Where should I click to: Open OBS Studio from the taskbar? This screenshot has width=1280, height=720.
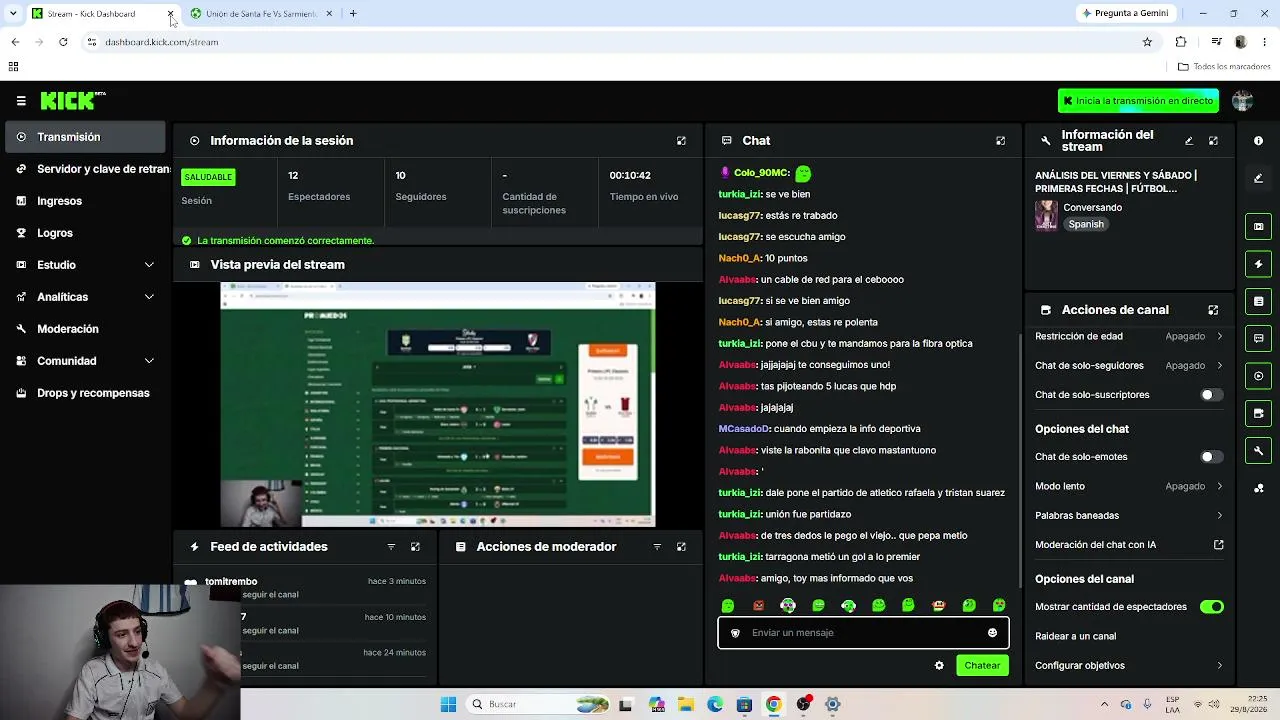803,704
